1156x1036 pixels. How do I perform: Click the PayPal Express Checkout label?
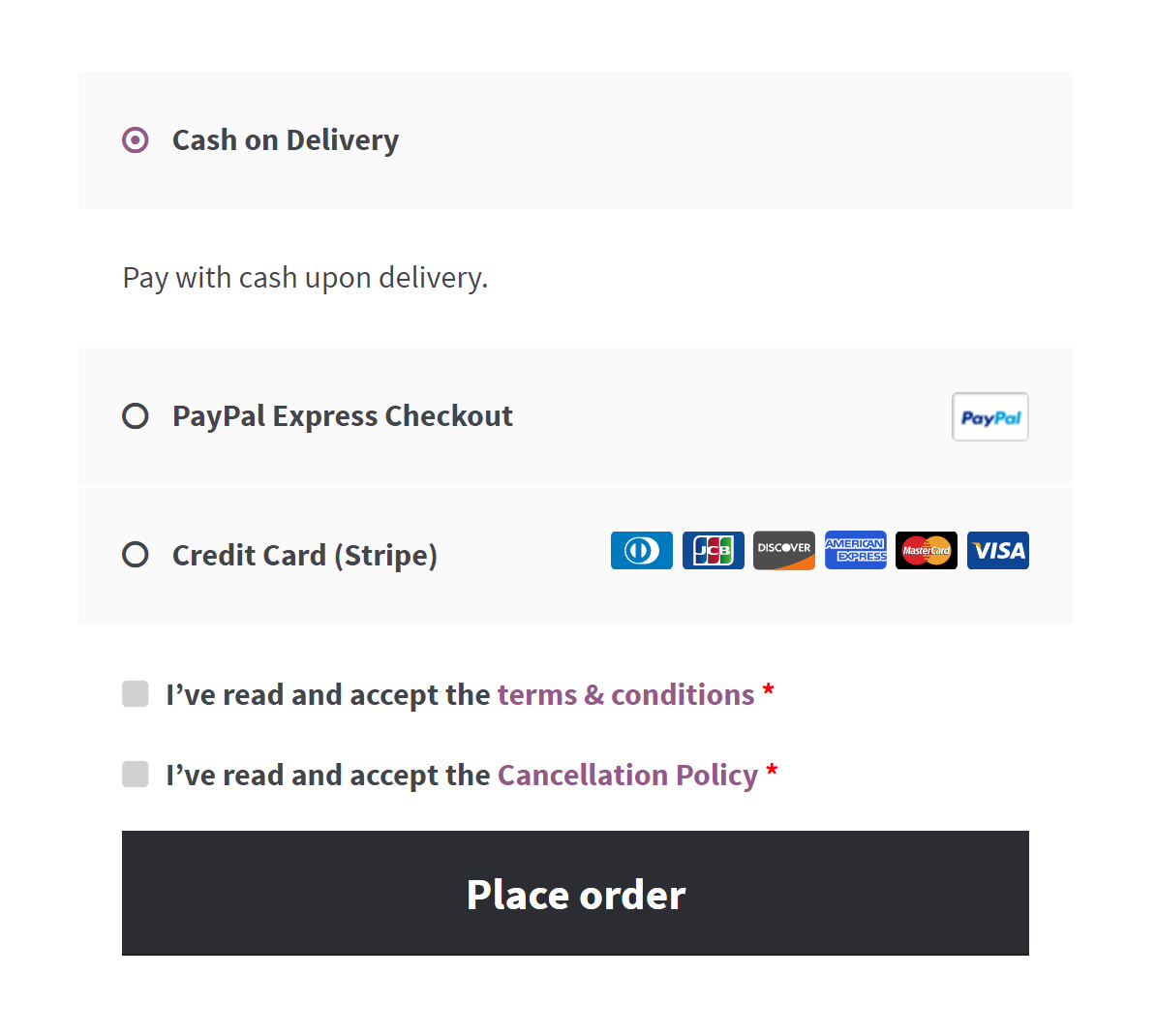click(x=343, y=416)
